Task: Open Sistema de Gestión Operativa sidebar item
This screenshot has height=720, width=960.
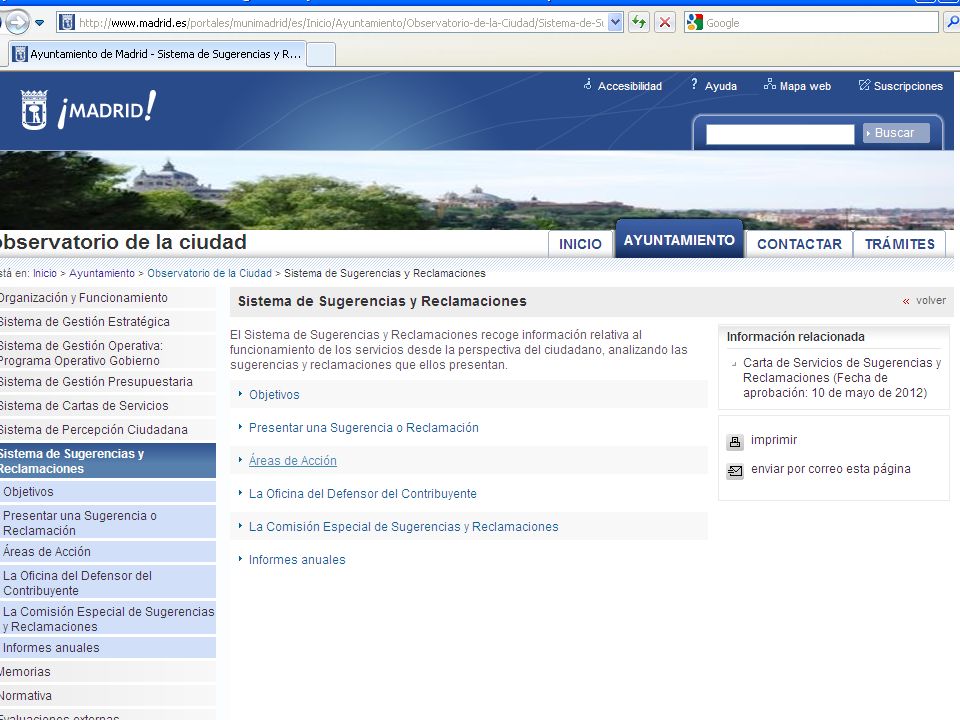Action: (x=107, y=353)
